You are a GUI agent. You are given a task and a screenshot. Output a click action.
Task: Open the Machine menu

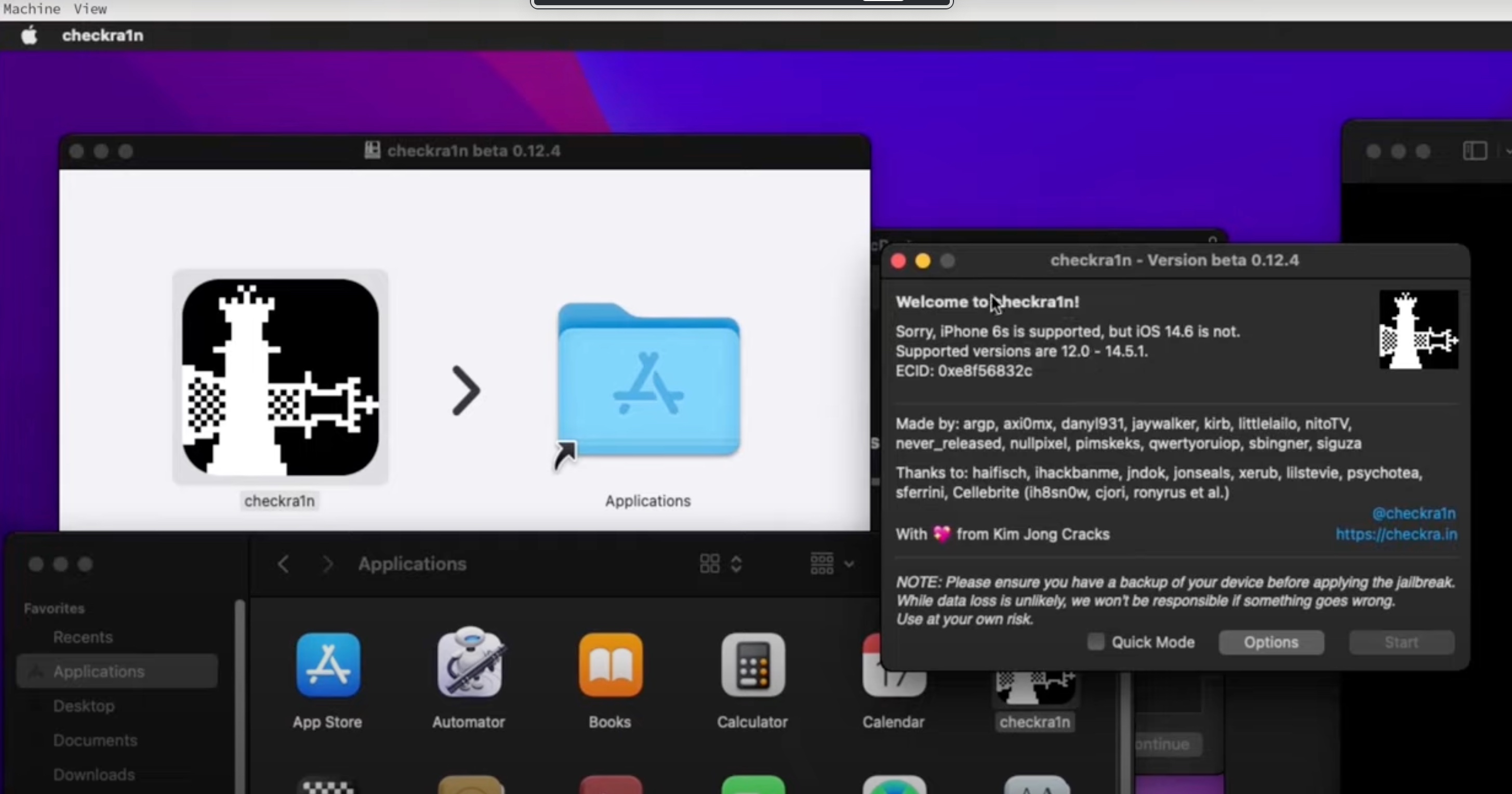point(32,8)
